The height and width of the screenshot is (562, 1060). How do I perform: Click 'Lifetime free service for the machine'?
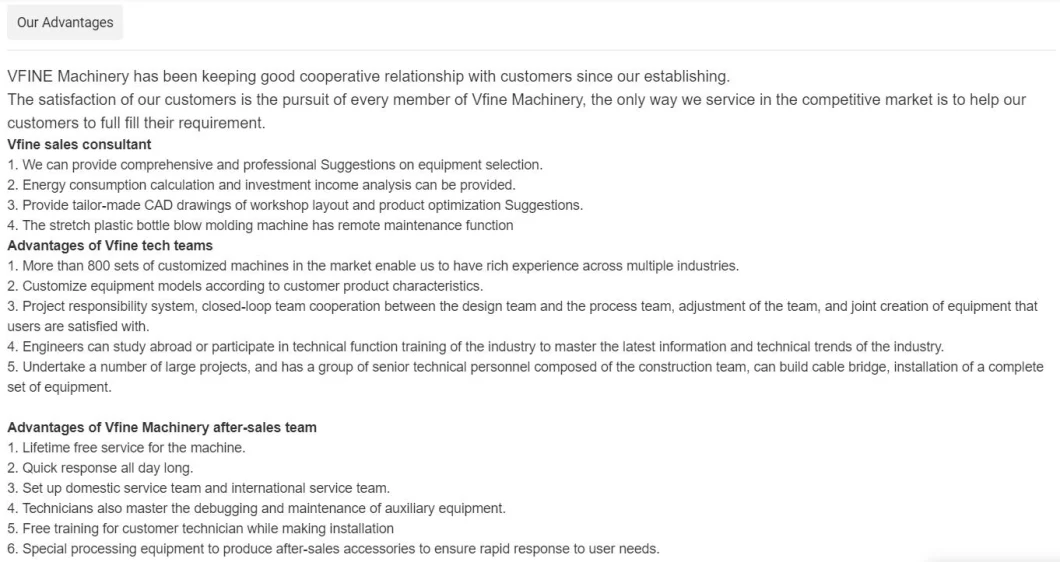point(126,448)
